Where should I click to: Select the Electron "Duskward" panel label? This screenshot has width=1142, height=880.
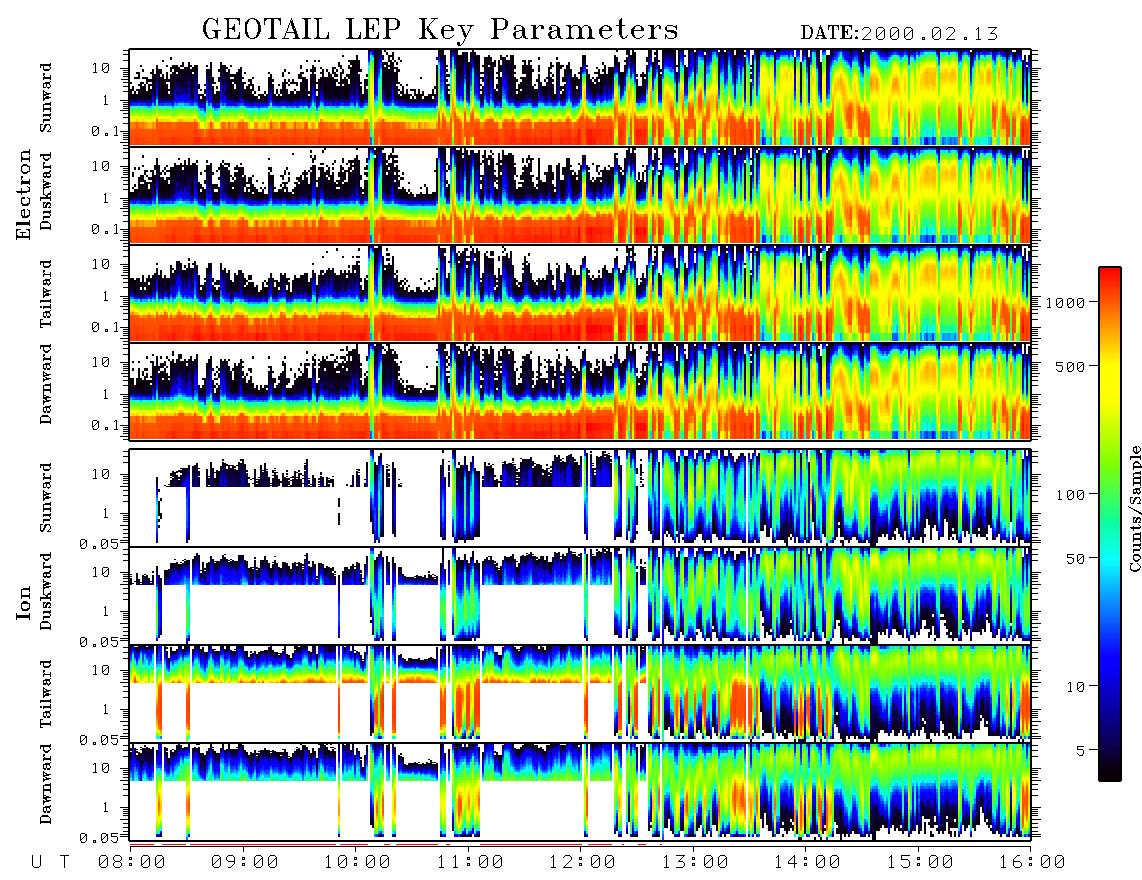[46, 192]
